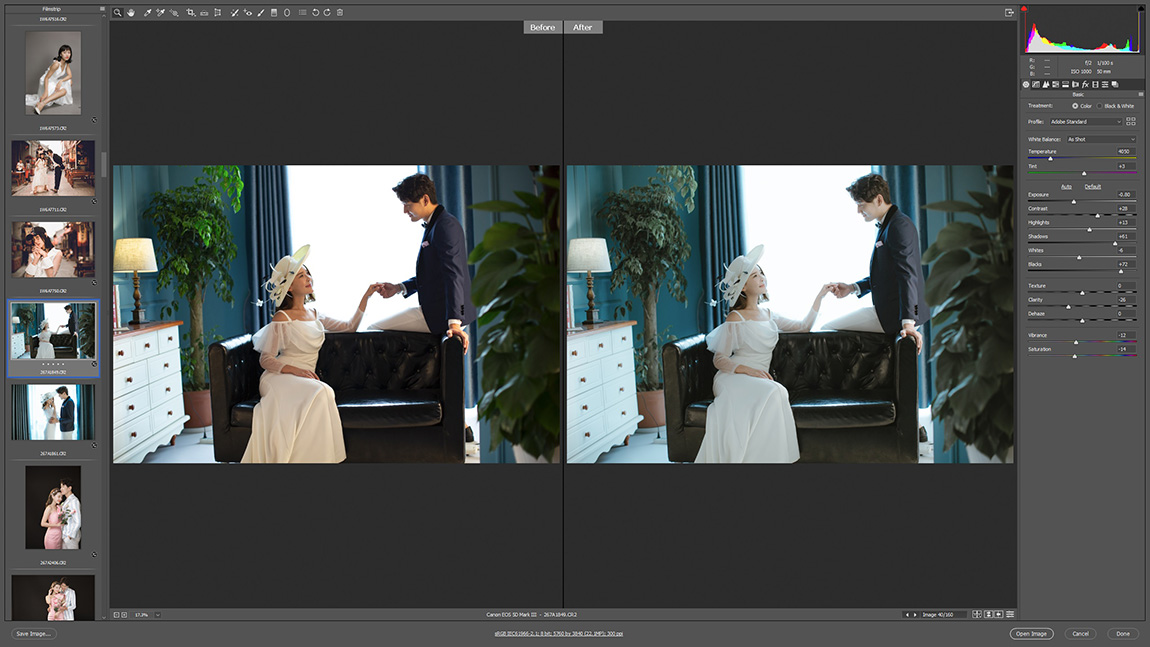Select the pink dress couple thumbnail in filmstrip
This screenshot has width=1150, height=647.
click(x=53, y=508)
